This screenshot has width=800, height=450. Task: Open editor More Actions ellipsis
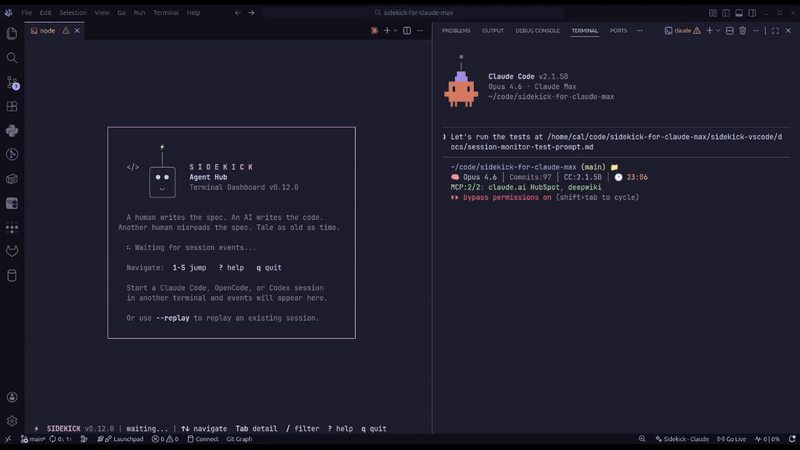tap(420, 31)
